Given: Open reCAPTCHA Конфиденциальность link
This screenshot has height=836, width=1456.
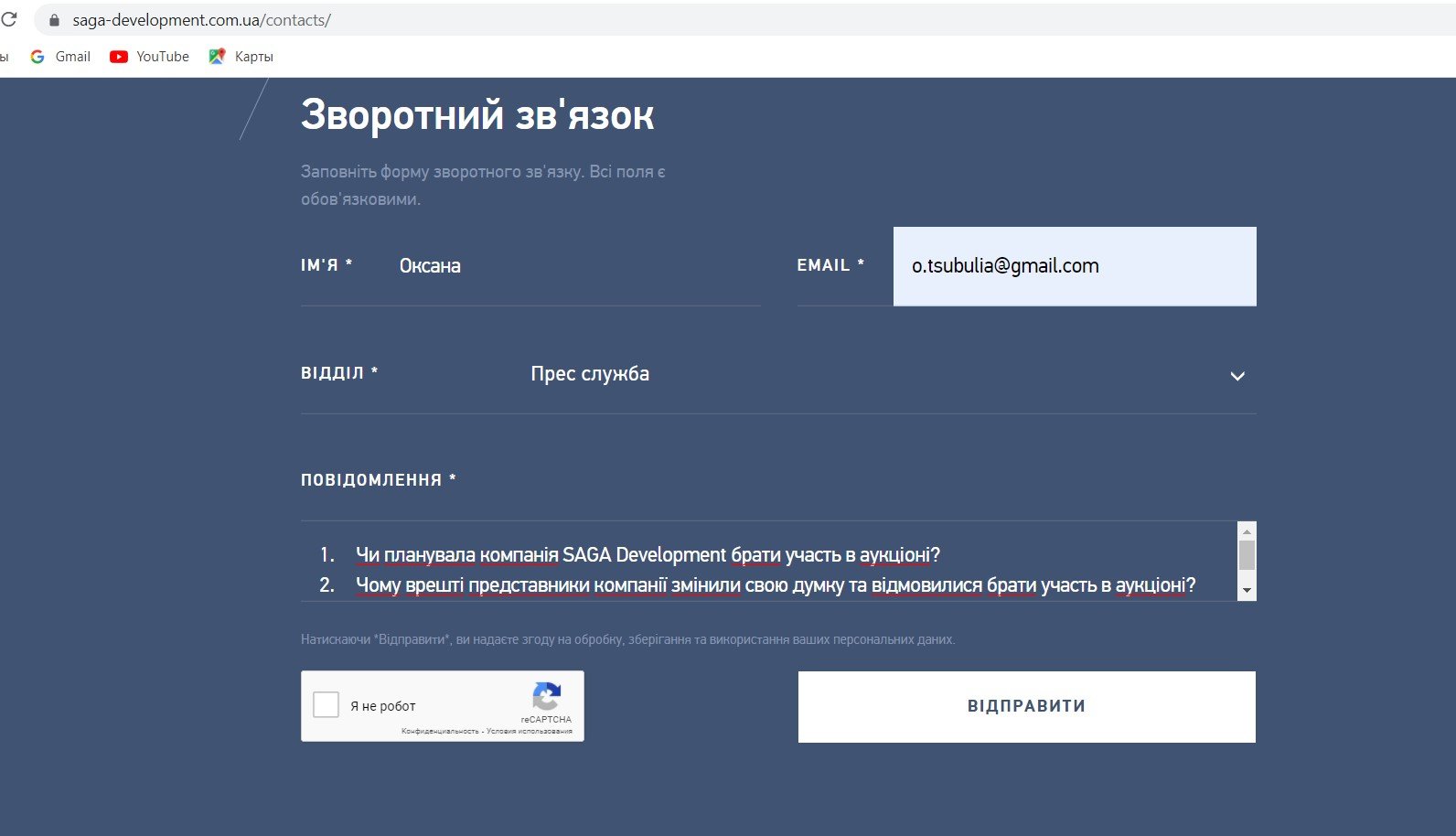Looking at the screenshot, I should [x=440, y=732].
